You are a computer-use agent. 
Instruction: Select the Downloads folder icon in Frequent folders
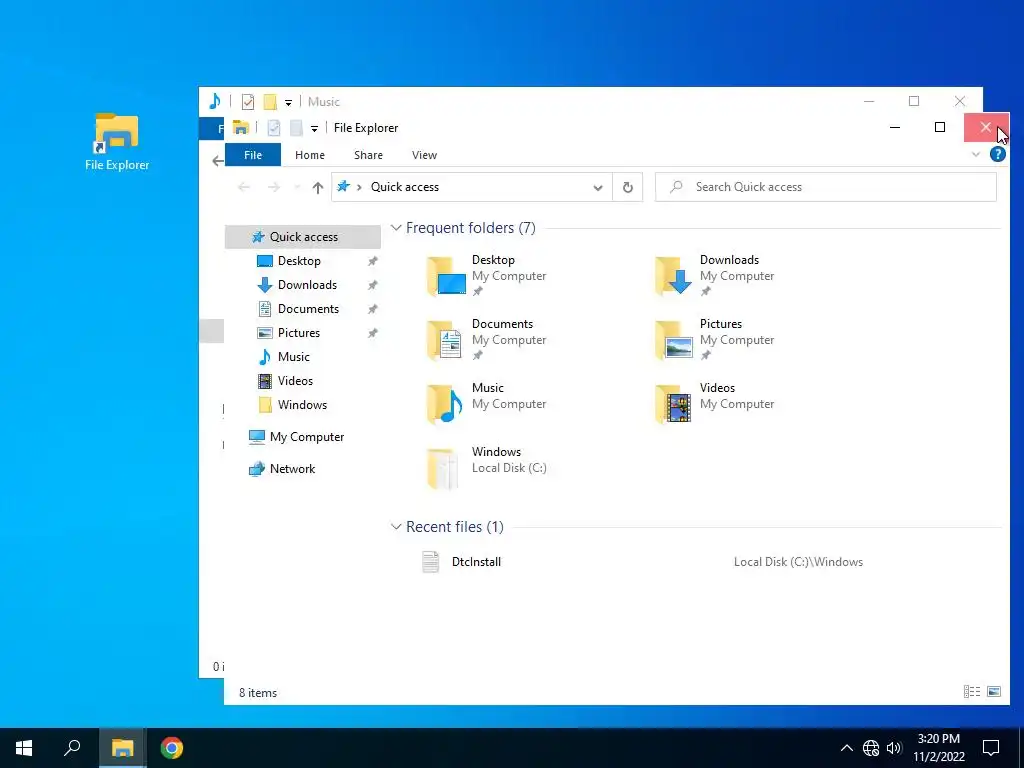[x=674, y=276]
